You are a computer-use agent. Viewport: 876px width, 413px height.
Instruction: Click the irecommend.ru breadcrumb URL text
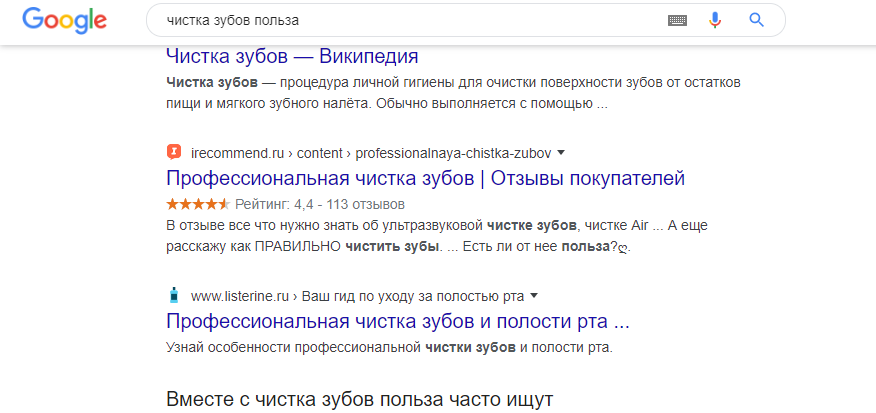point(371,153)
